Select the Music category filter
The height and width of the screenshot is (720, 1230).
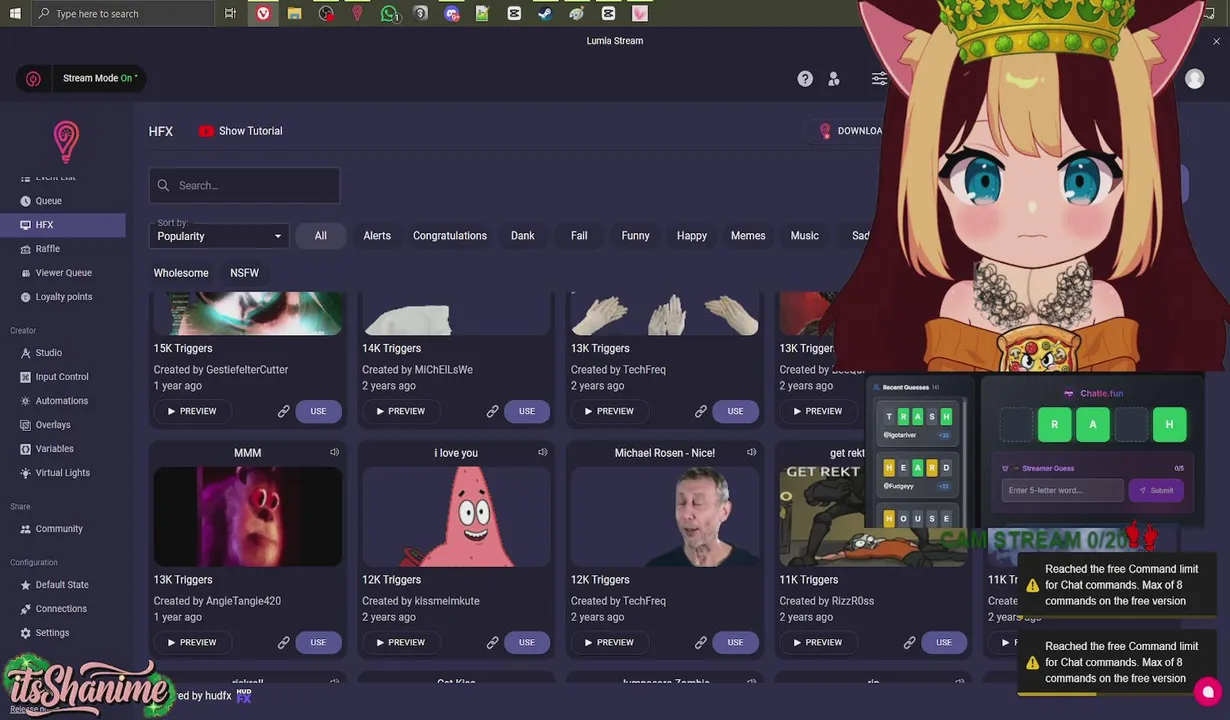804,236
